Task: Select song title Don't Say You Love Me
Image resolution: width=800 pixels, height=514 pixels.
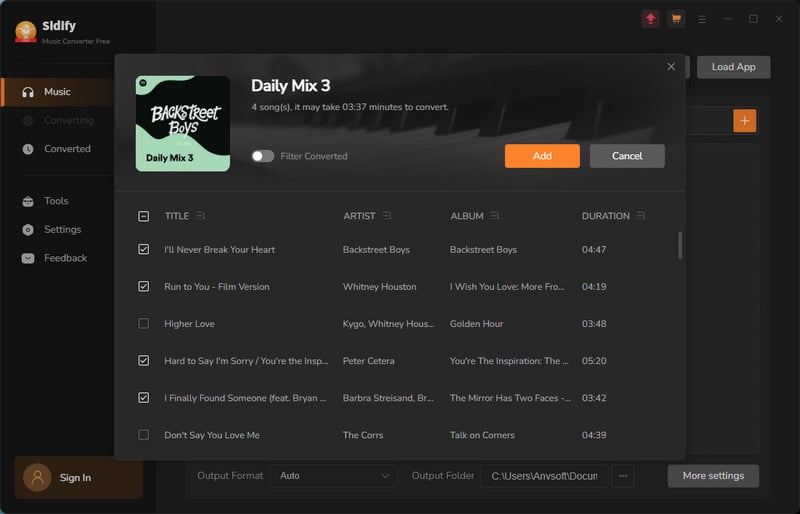Action: (x=212, y=435)
